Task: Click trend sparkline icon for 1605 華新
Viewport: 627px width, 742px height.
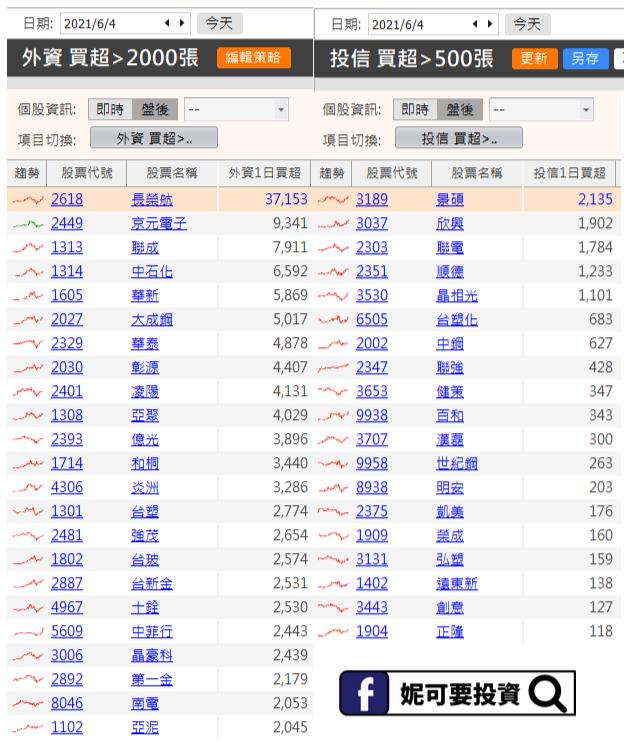Action: pyautogui.click(x=28, y=296)
